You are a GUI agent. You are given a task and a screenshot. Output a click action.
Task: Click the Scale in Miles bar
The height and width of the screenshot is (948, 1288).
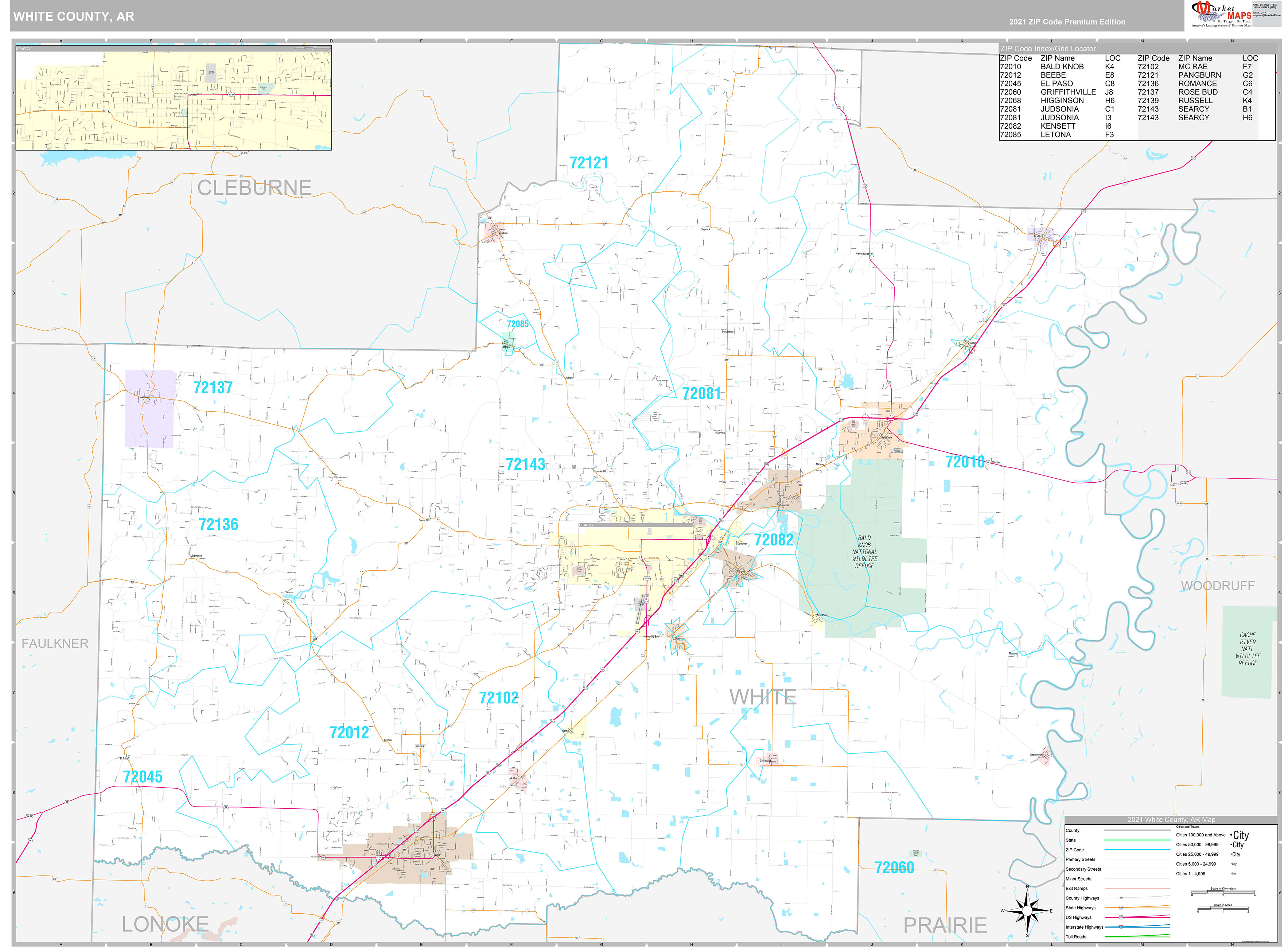1223,909
